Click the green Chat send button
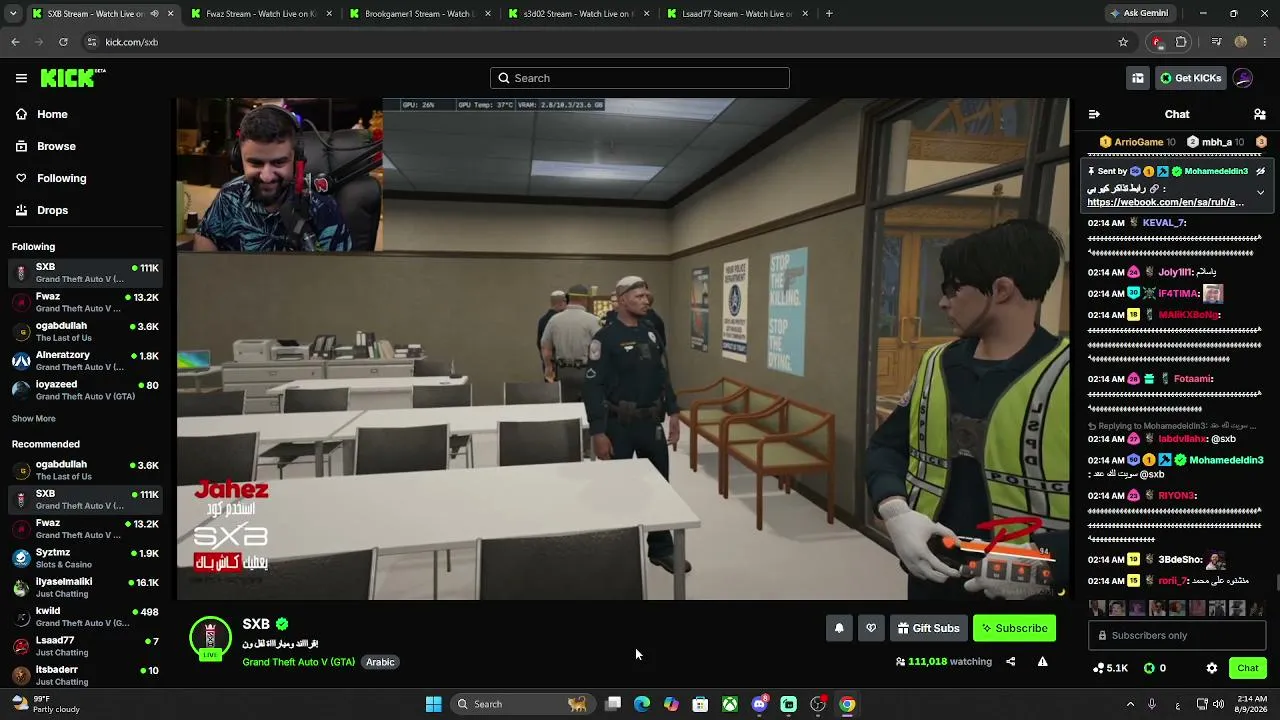The height and width of the screenshot is (720, 1280). pos(1248,668)
